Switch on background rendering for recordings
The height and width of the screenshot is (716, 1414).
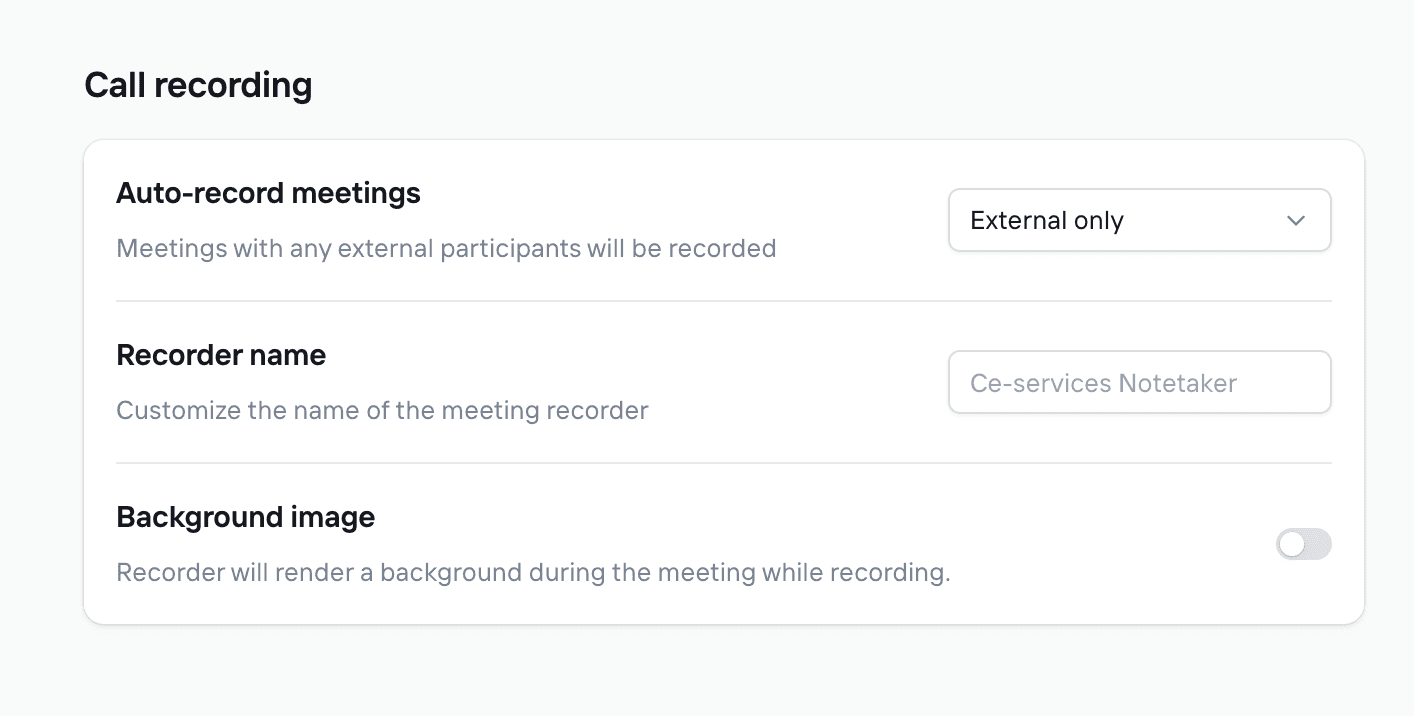[1304, 543]
